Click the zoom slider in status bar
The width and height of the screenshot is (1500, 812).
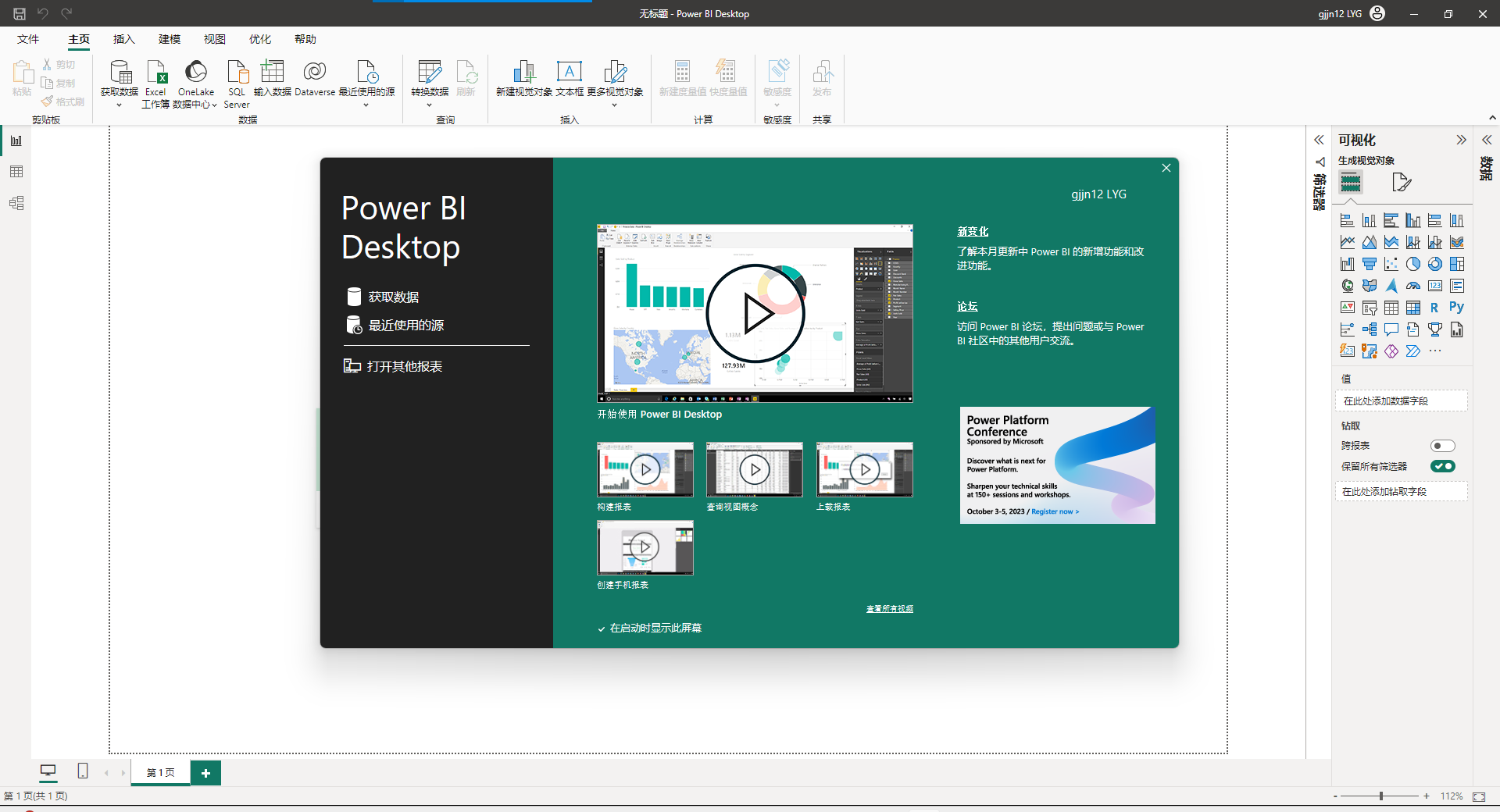pos(1380,796)
